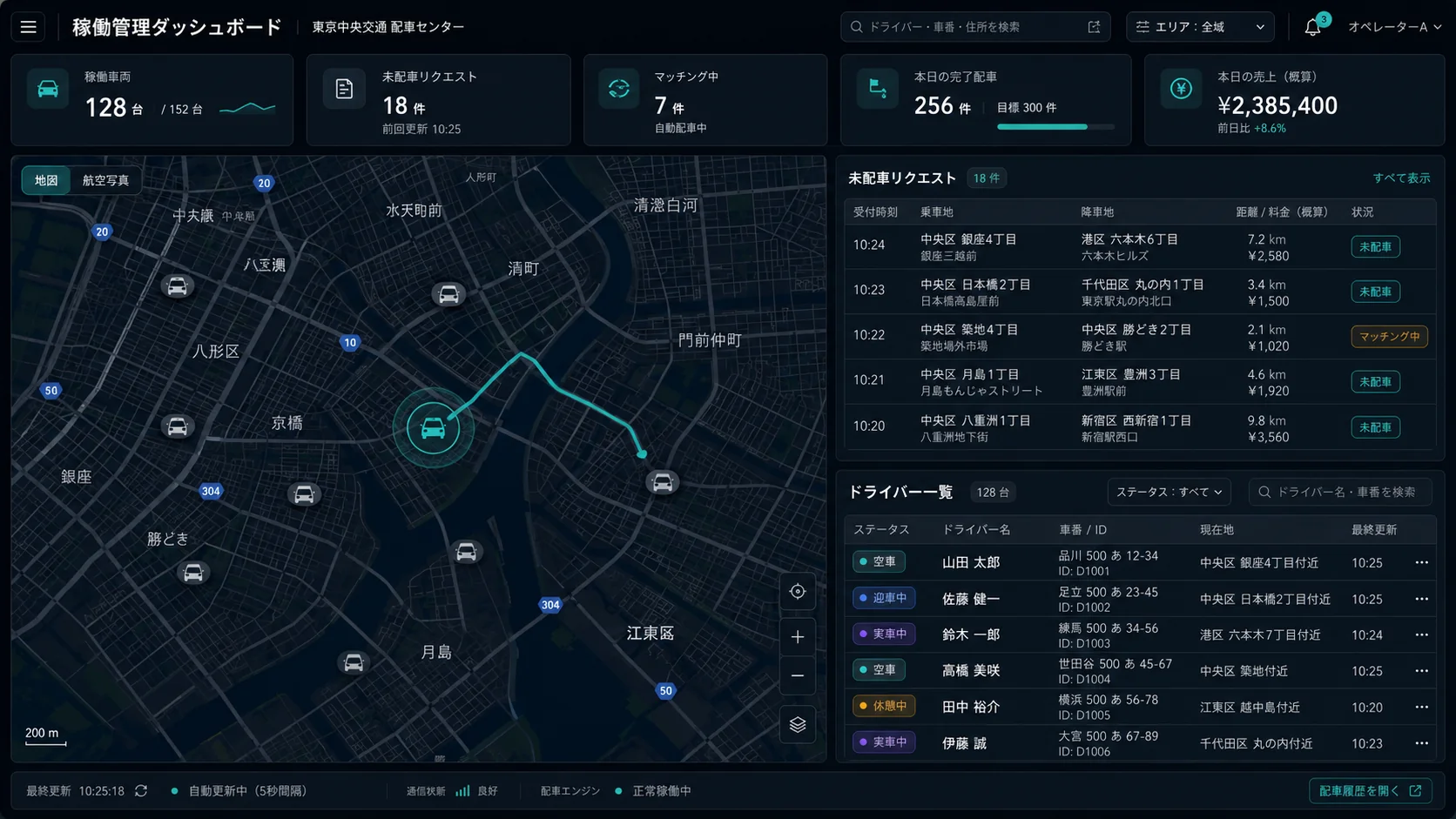Image resolution: width=1456 pixels, height=819 pixels.
Task: Click the refresh icon next to 10:25:18
Action: tap(141, 791)
